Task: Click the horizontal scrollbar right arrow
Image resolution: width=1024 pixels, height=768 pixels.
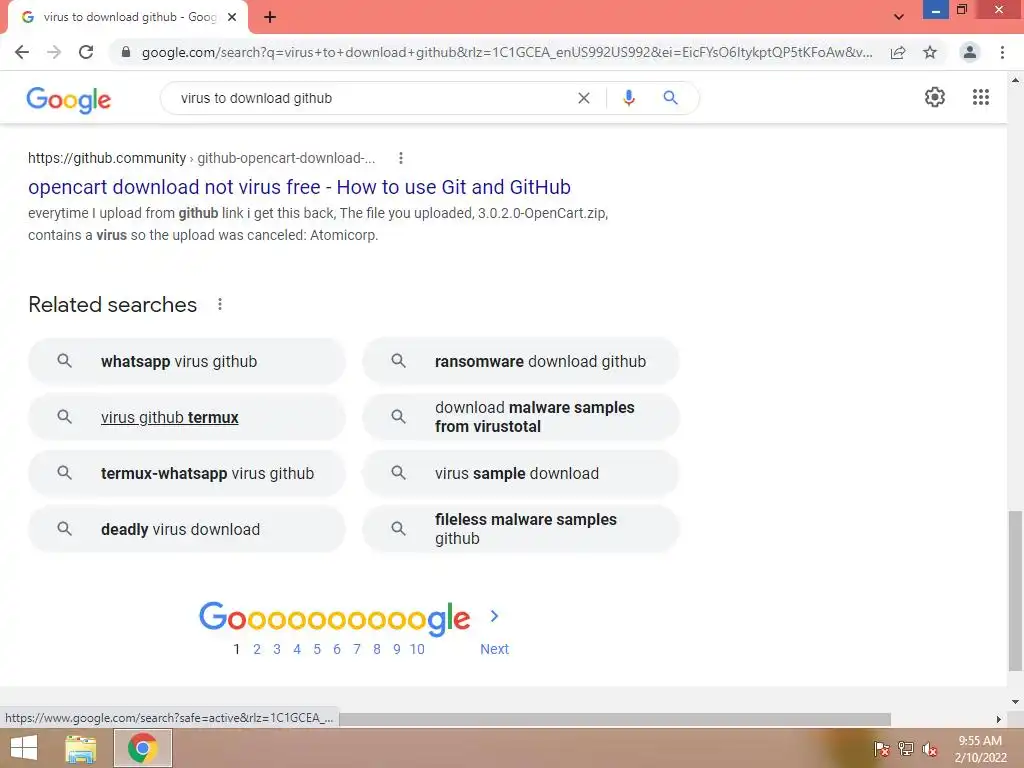Action: click(x=999, y=719)
